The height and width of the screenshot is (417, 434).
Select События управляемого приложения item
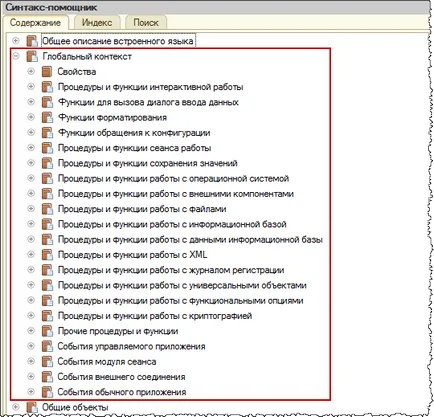(x=131, y=346)
